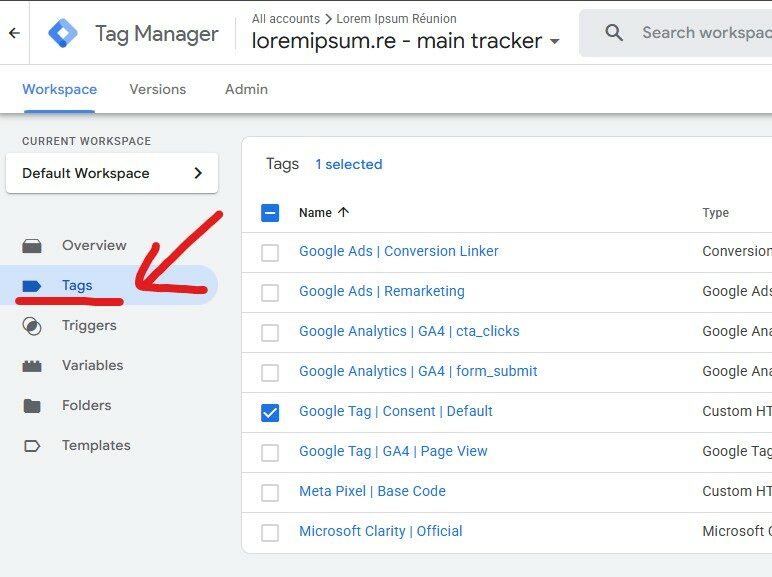Check the Meta Pixel Base Code box
The height and width of the screenshot is (577, 772).
coord(270,492)
